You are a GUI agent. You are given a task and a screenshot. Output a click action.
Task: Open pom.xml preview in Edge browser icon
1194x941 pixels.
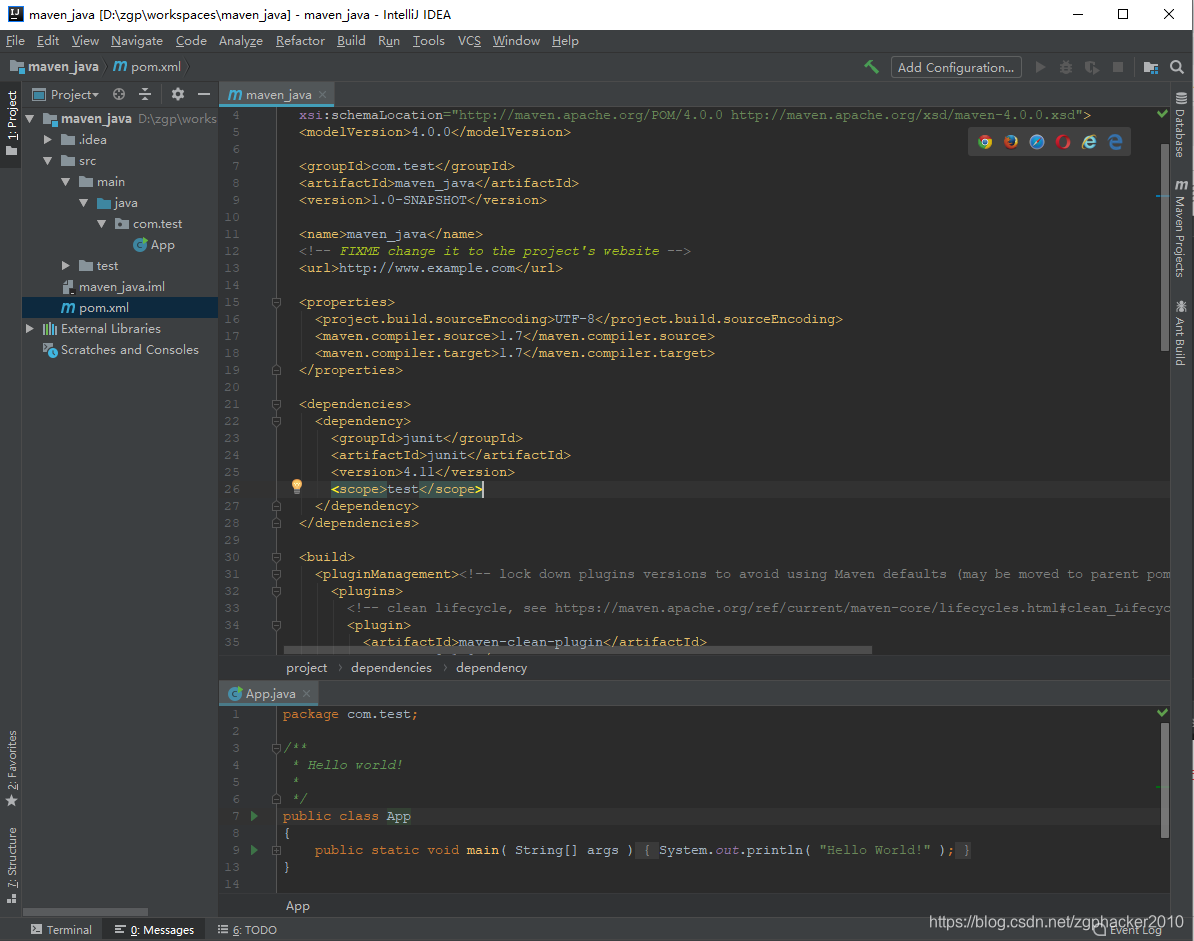[1116, 142]
